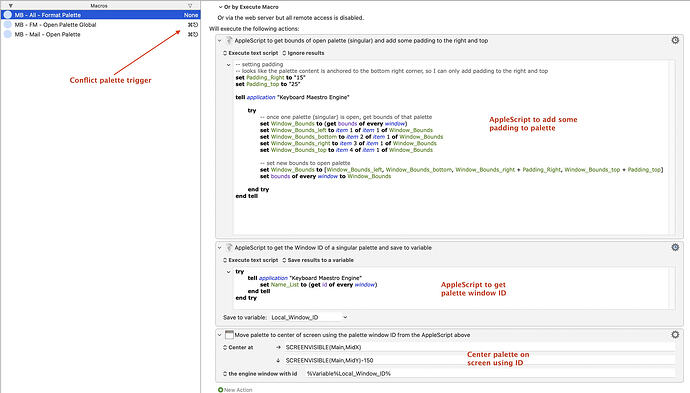Click the 'set Name_List to (get id of every window)' line
This screenshot has width=690, height=393.
318,285
